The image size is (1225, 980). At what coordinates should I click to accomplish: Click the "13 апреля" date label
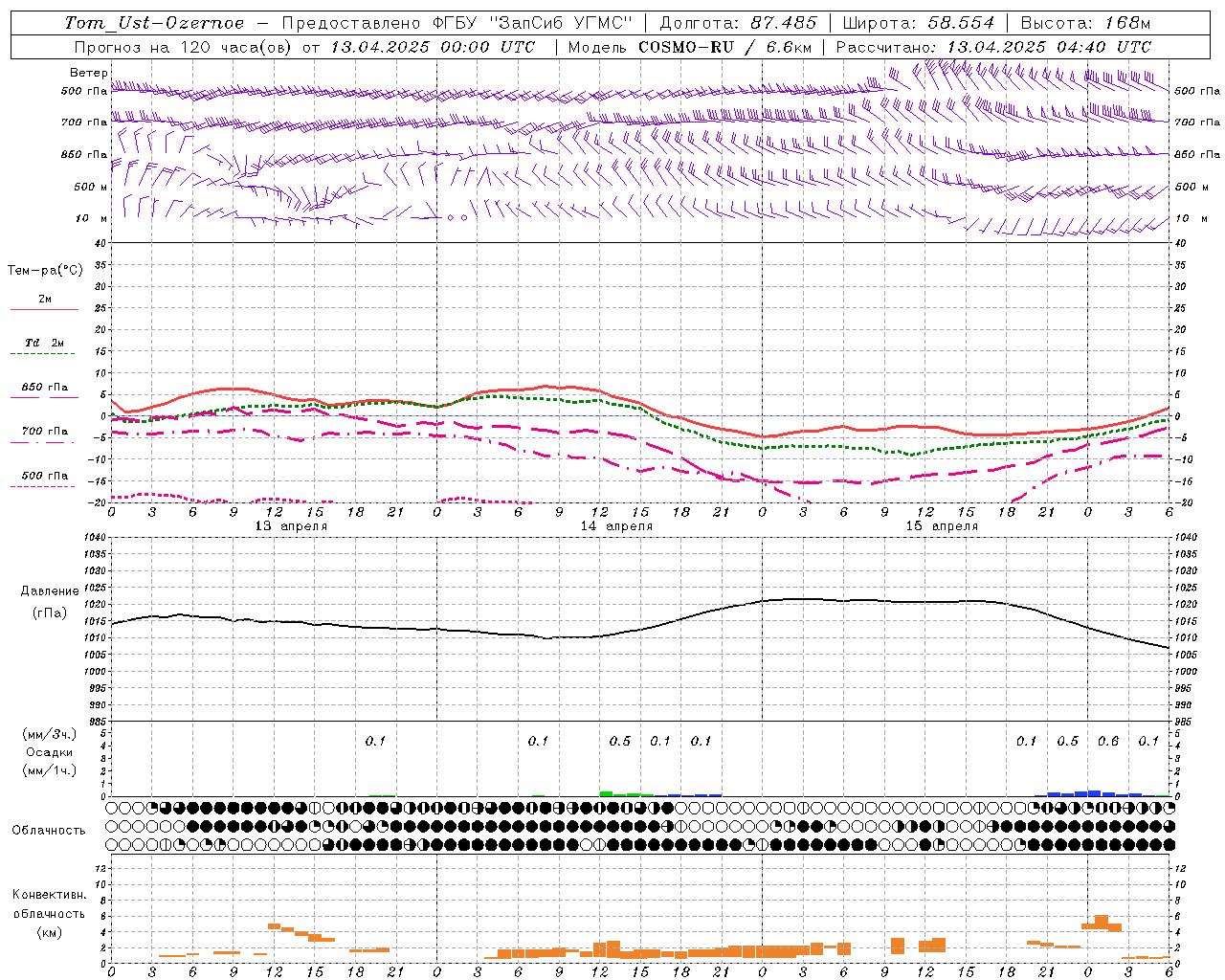291,526
